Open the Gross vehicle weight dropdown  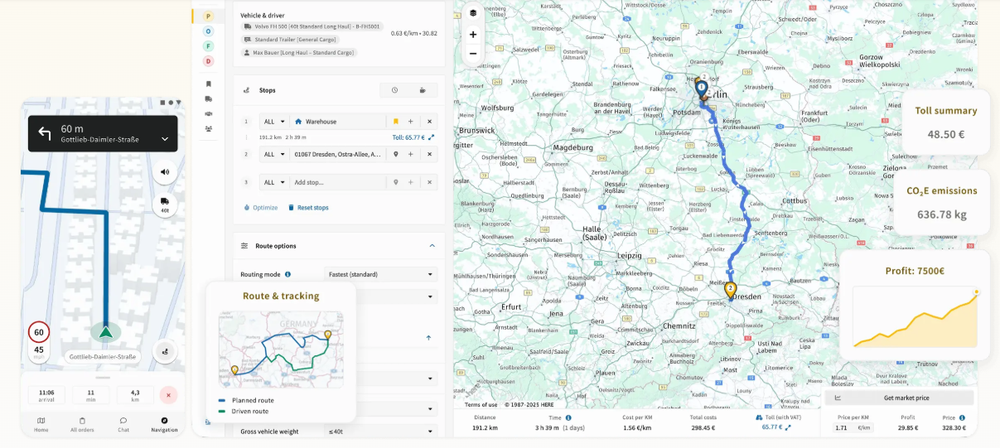pos(381,431)
